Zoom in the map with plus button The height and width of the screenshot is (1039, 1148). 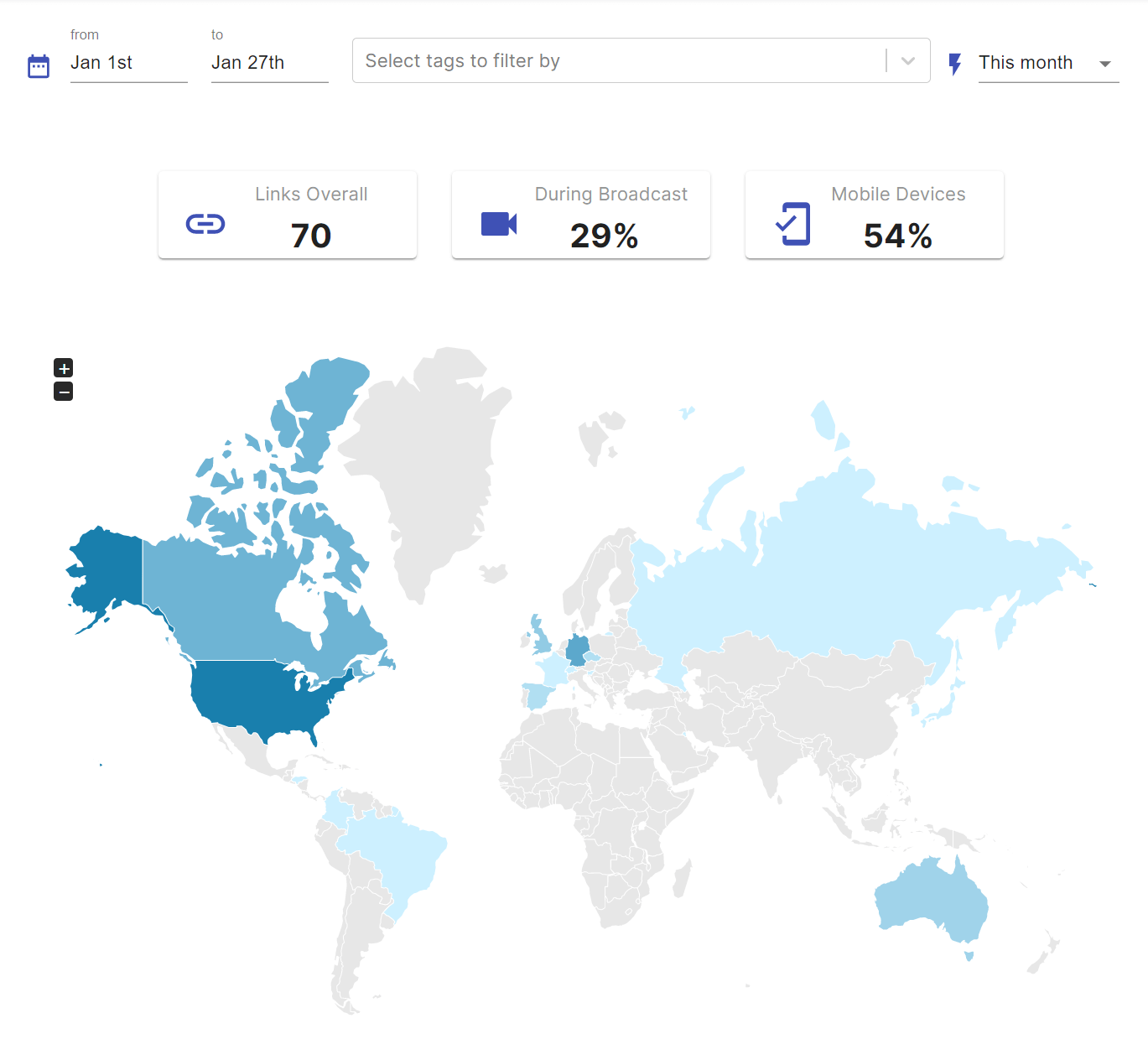click(x=64, y=368)
